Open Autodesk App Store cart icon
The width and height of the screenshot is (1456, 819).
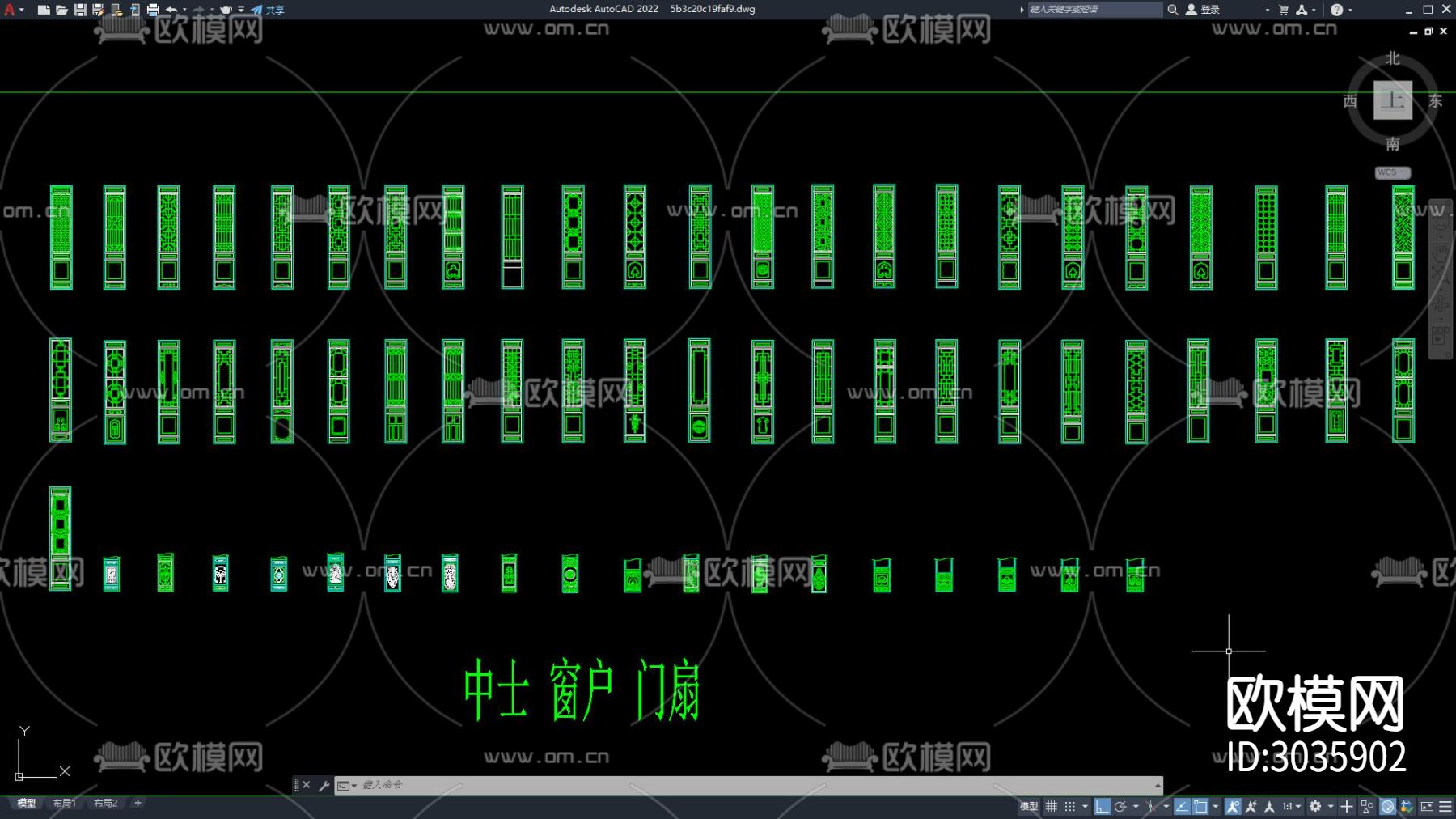[x=1284, y=10]
